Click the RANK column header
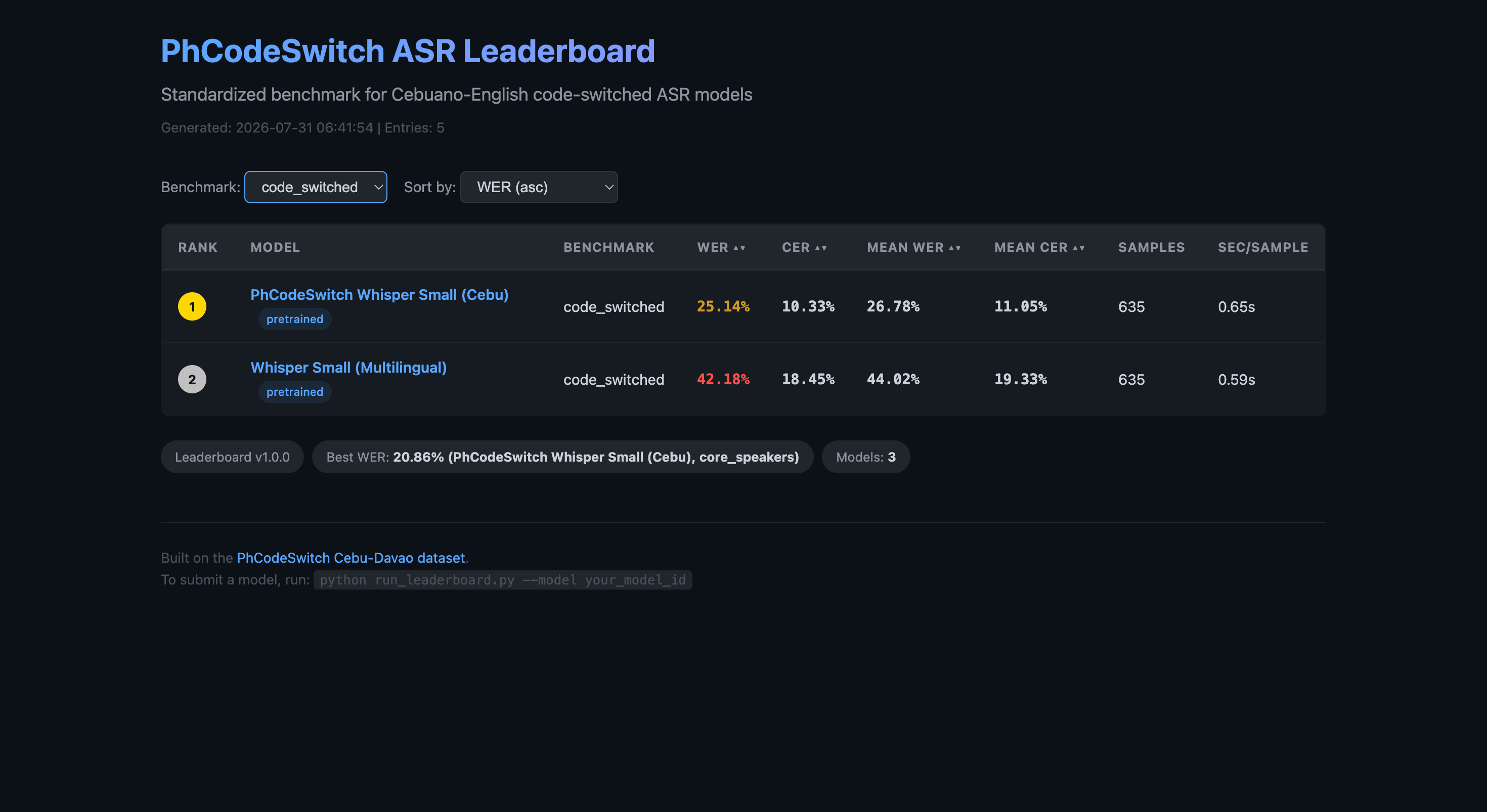This screenshot has height=812, width=1487. point(197,247)
